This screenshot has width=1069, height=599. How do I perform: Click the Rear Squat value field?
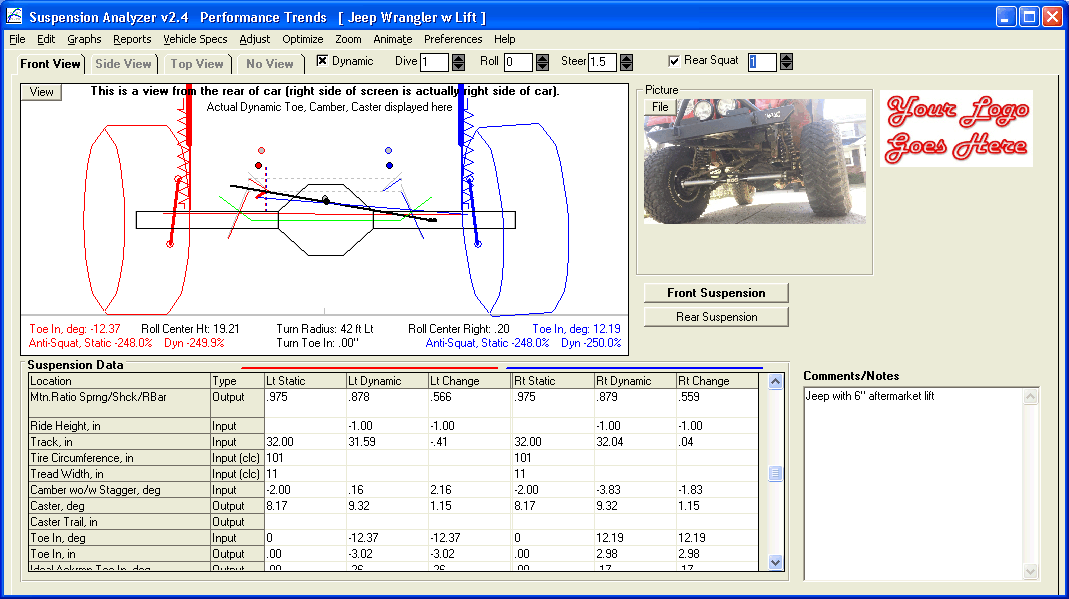762,63
